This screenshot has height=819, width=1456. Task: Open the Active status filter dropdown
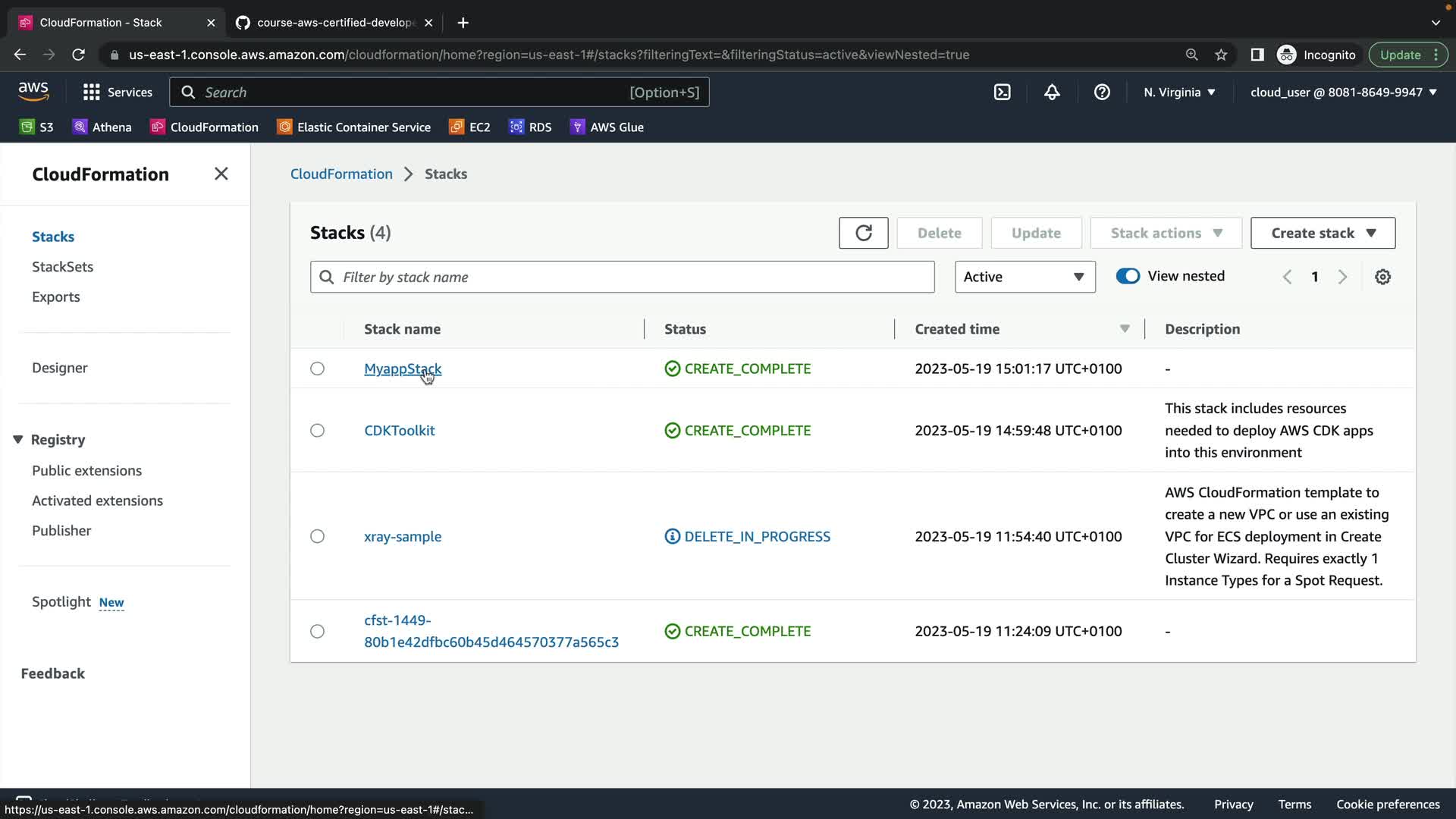pos(1025,277)
